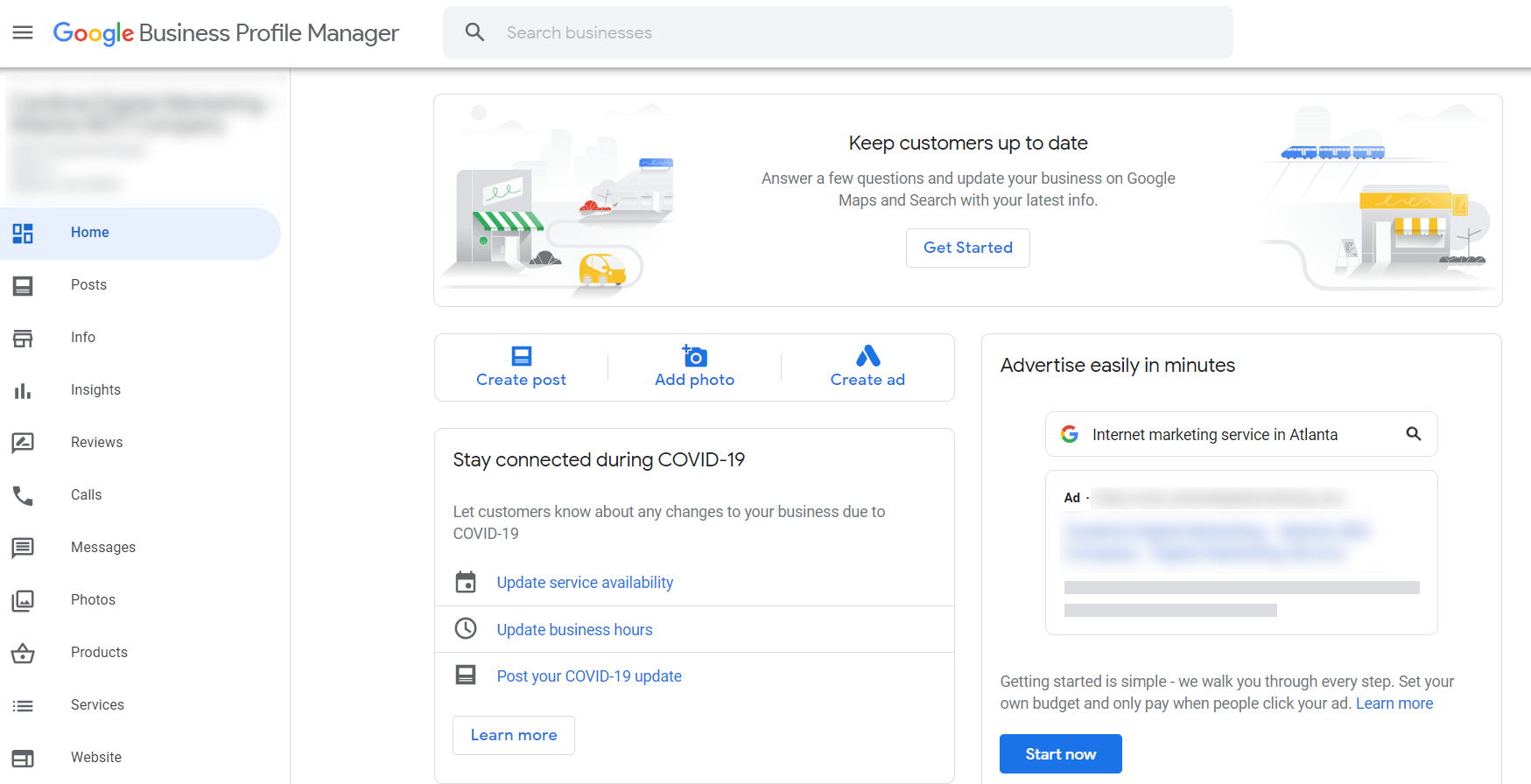Open Post your COVID-19 update link
Viewport: 1531px width, 784px height.
point(589,676)
